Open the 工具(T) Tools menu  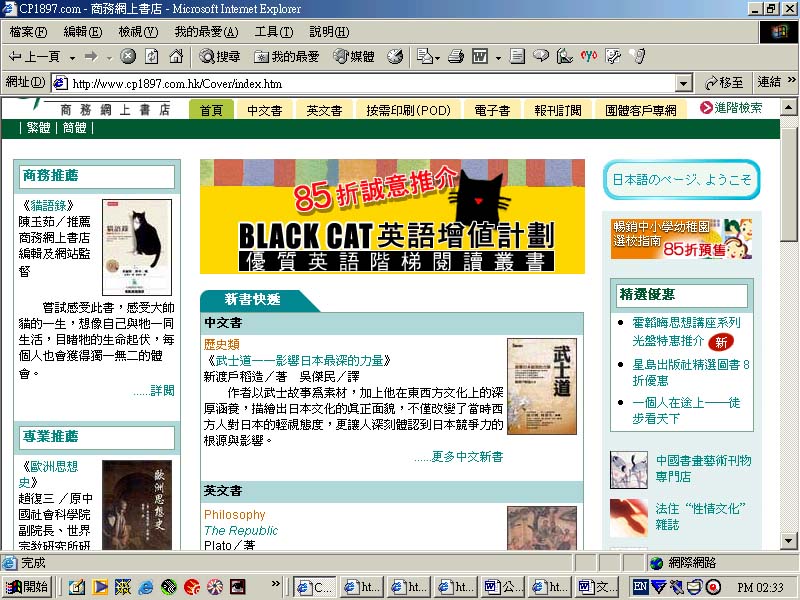click(x=273, y=32)
